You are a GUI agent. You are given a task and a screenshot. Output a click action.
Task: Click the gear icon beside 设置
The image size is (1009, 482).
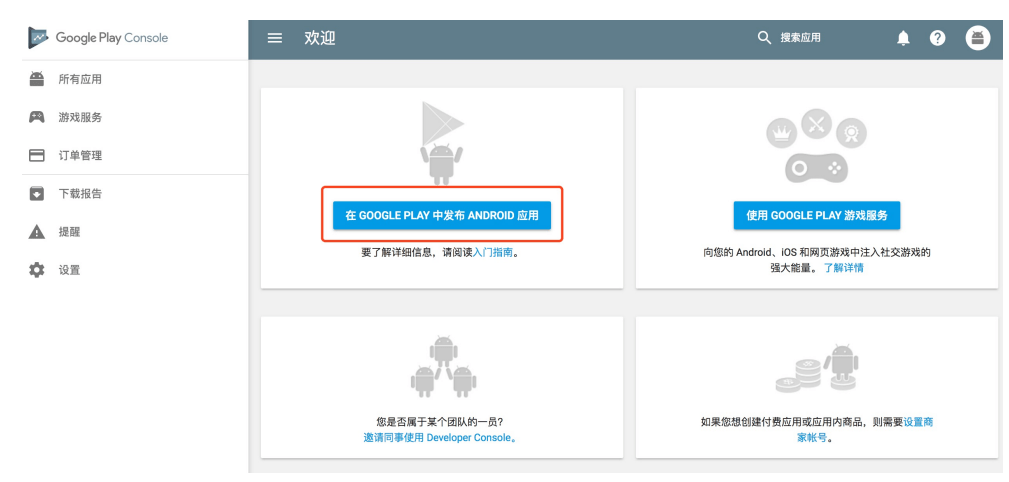coord(37,270)
